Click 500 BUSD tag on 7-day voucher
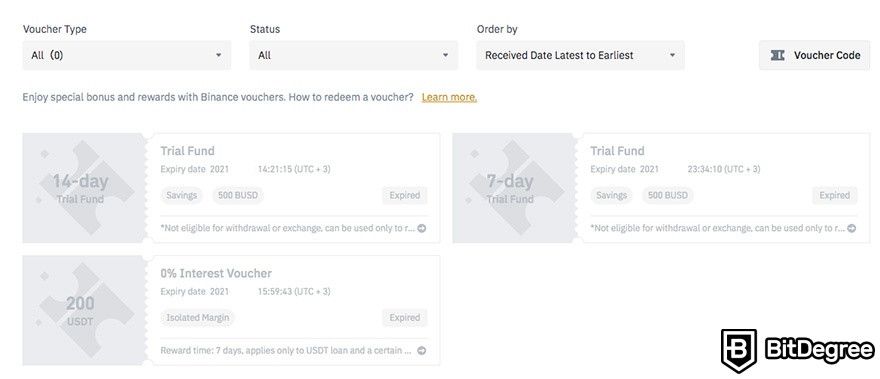The height and width of the screenshot is (379, 880). [x=668, y=195]
